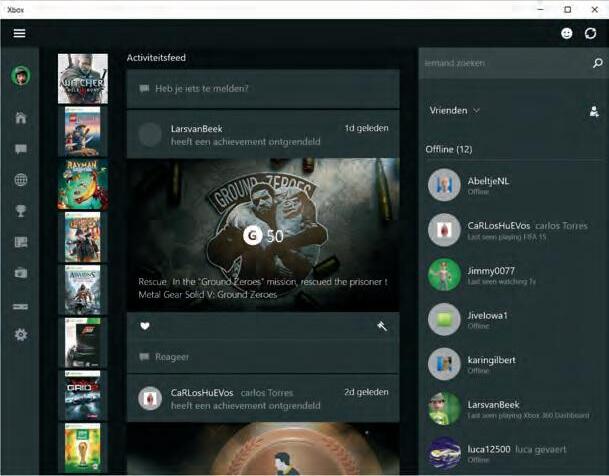Click the smiley feedback icon

(567, 33)
